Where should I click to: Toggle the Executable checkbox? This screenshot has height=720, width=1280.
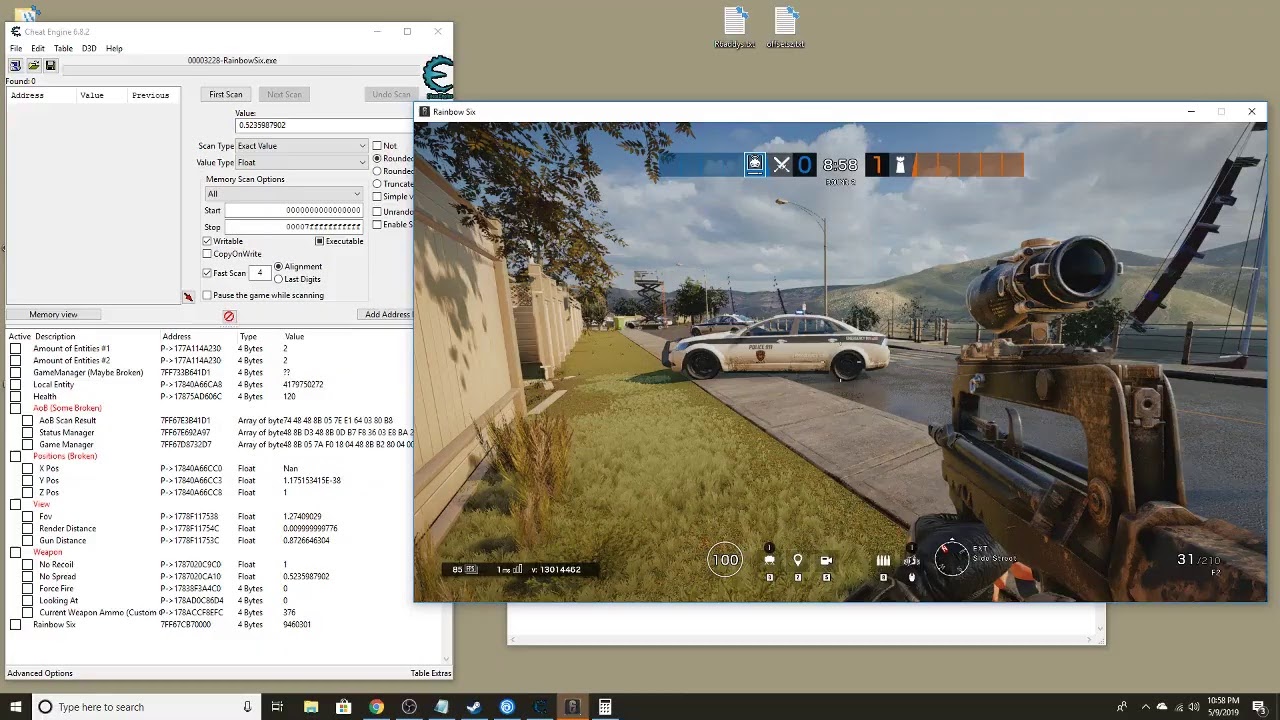tap(320, 241)
